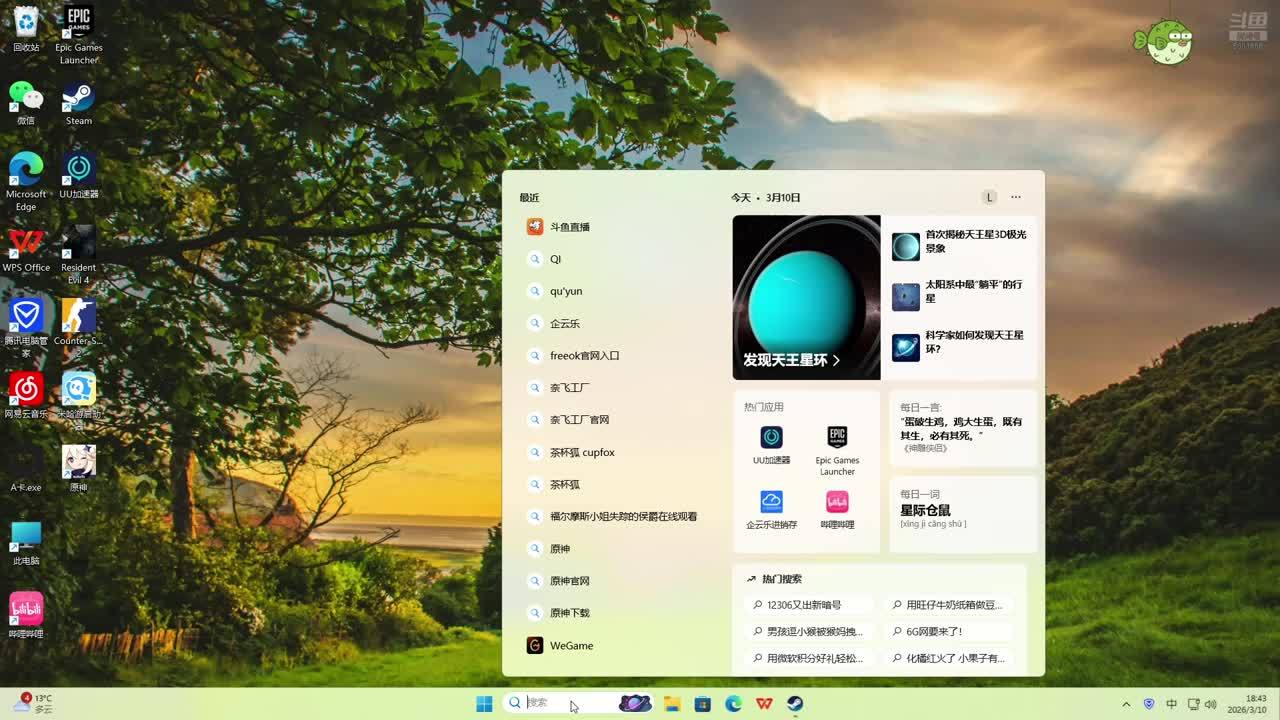
Task: Select recent item 斗鱼直播
Action: click(569, 227)
